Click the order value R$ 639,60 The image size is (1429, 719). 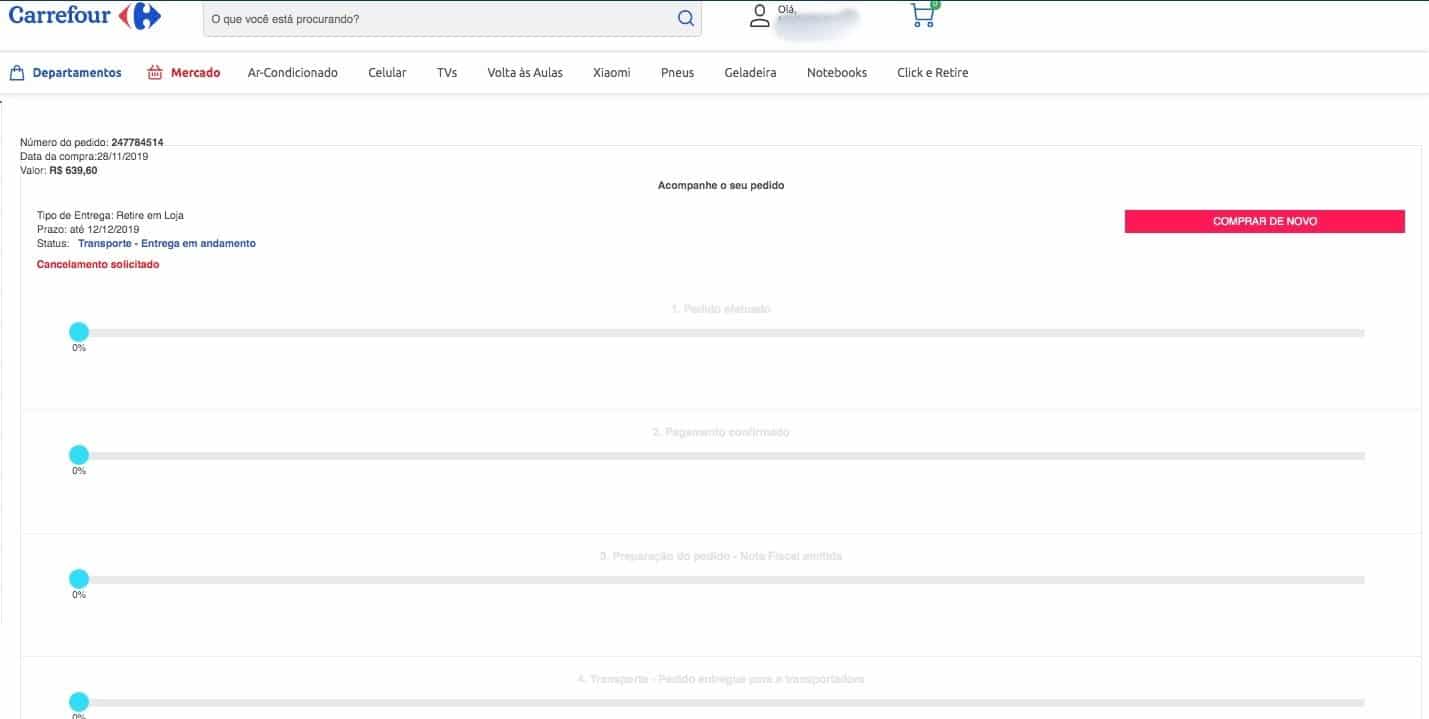(73, 171)
